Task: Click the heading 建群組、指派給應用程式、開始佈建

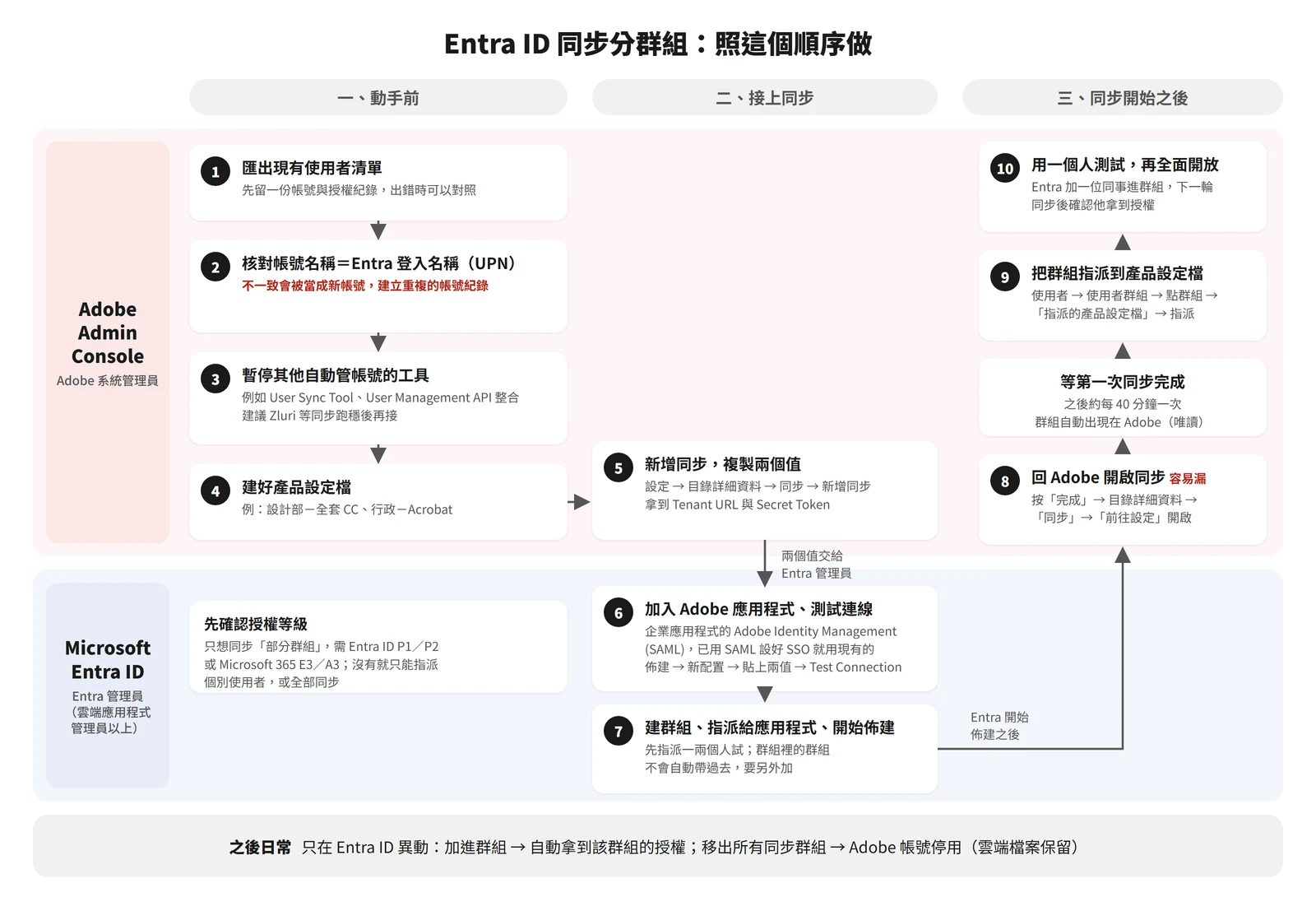Action: pos(769,727)
